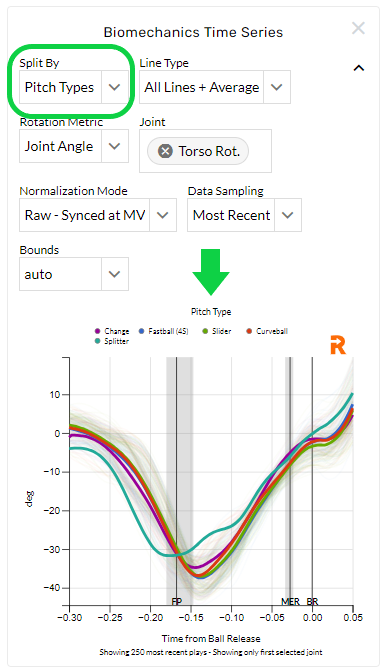Close the Biomechanics Time Series panel
Viewport: 385px width, 671px height.
point(358,28)
